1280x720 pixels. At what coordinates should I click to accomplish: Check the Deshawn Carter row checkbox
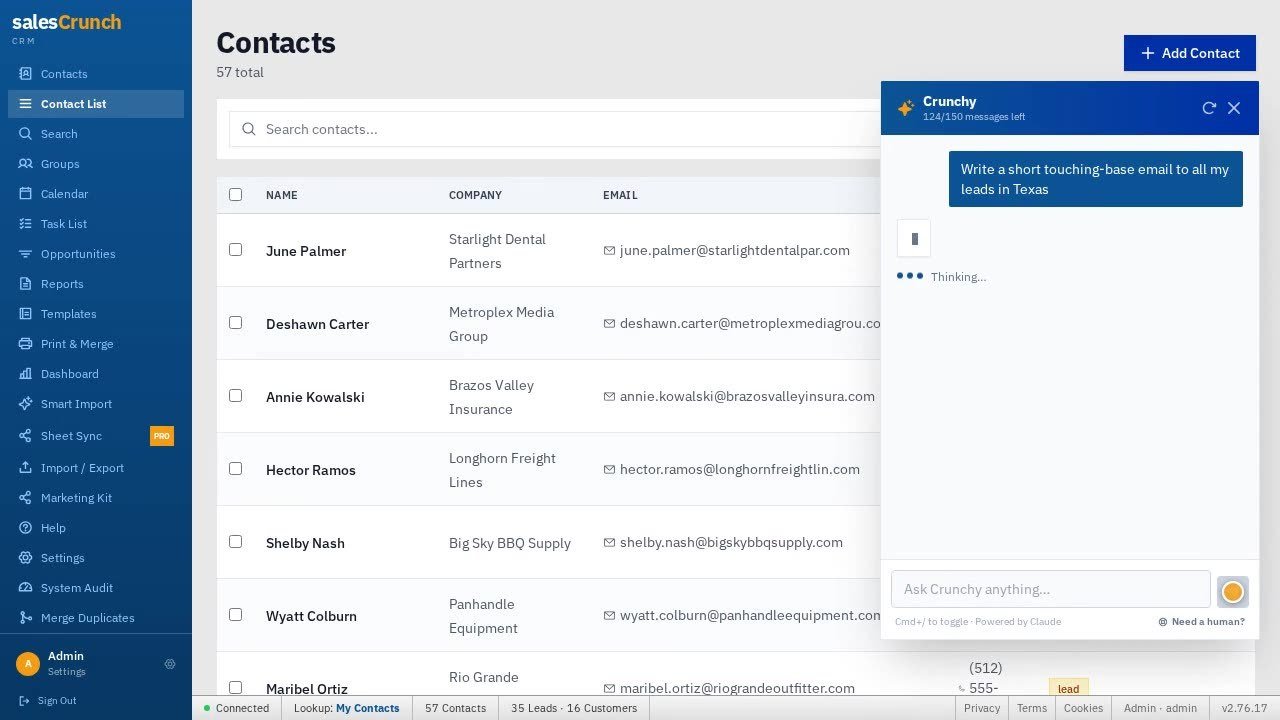235,323
